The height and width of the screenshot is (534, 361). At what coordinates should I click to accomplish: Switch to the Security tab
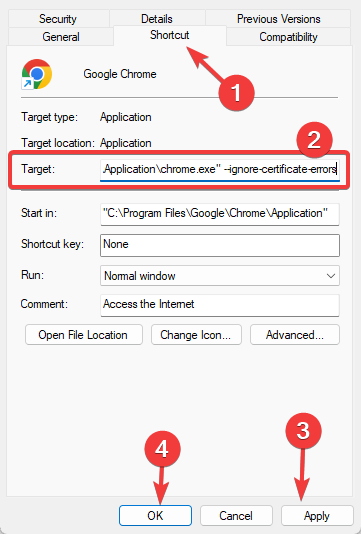point(58,19)
